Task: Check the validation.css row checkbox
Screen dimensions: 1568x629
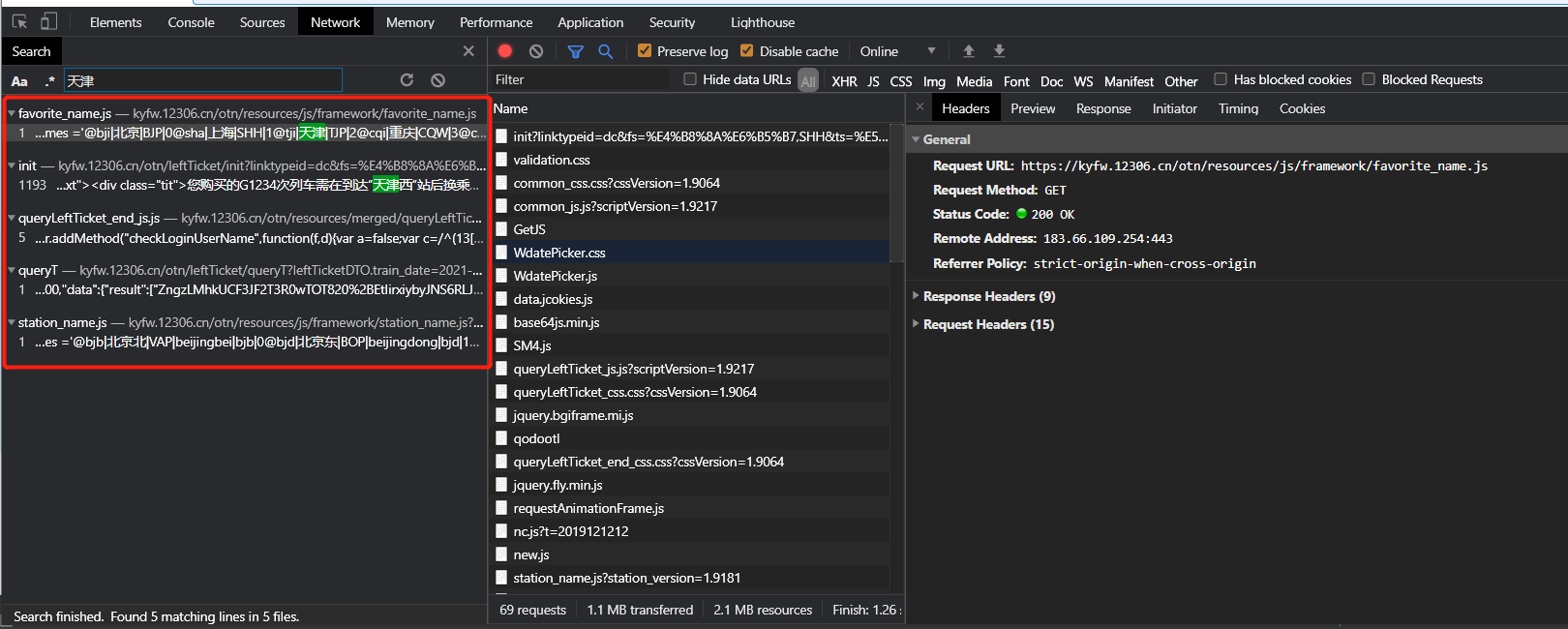Action: click(x=501, y=160)
